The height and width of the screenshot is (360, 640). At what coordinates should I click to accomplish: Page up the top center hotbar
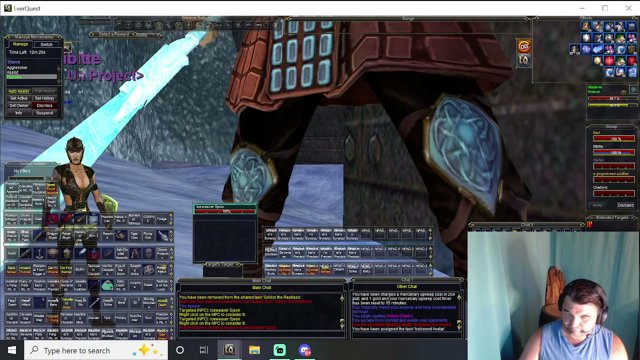point(430,231)
